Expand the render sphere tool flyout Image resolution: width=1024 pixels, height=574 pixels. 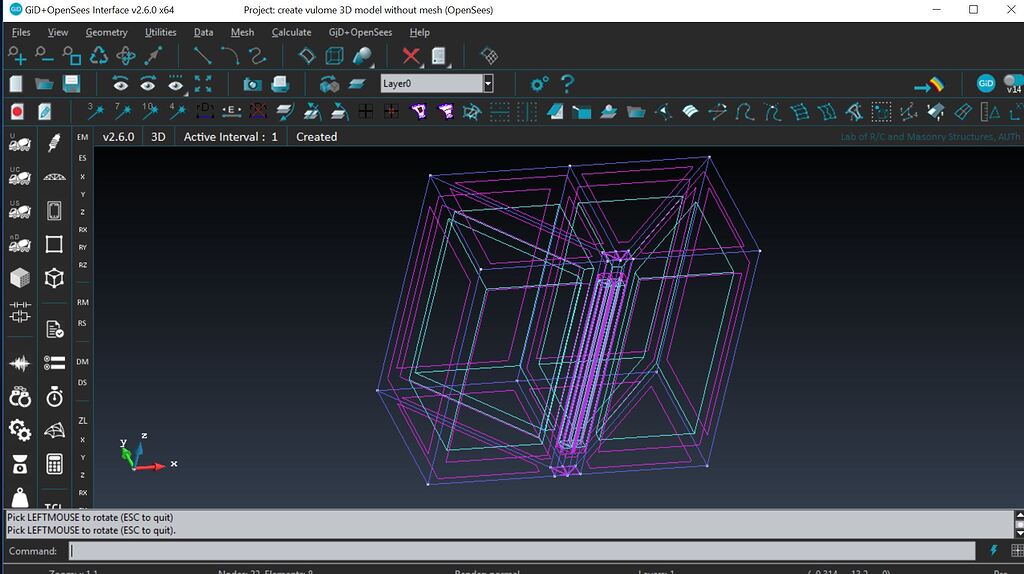tap(364, 56)
